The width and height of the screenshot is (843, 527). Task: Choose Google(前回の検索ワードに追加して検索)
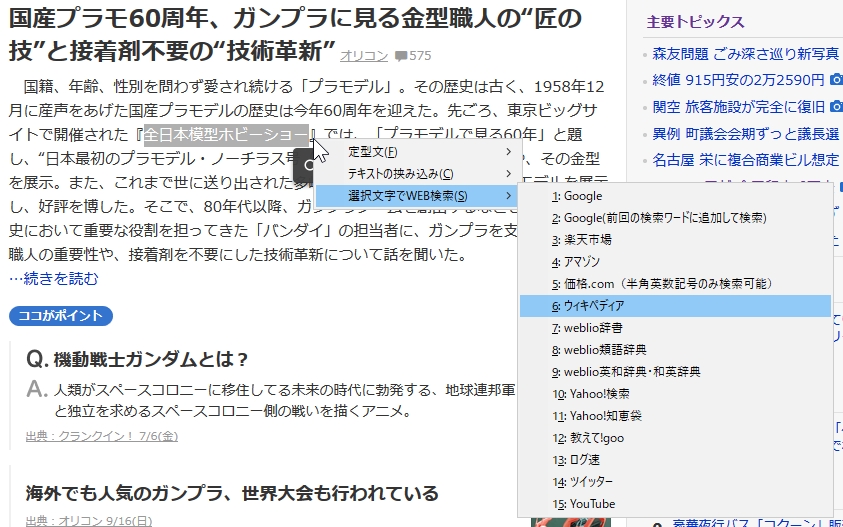675,218
